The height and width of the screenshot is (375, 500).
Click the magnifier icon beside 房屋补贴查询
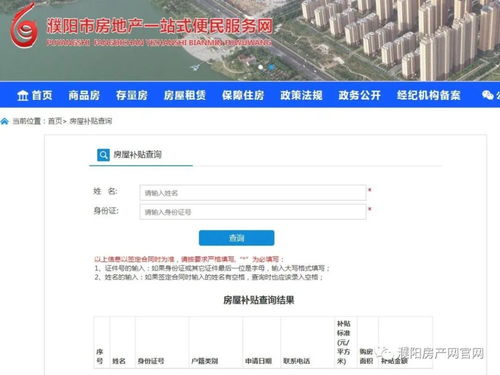coord(103,155)
